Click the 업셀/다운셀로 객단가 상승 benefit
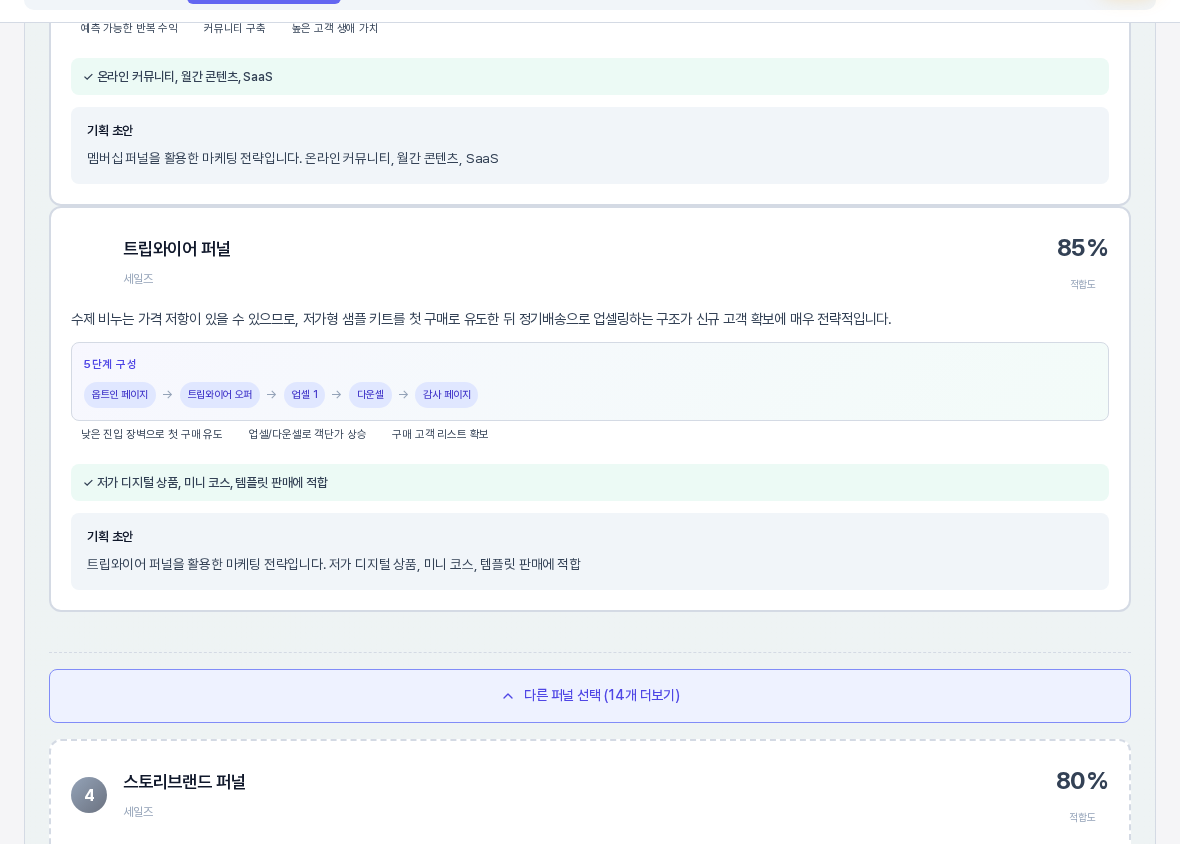 (307, 434)
